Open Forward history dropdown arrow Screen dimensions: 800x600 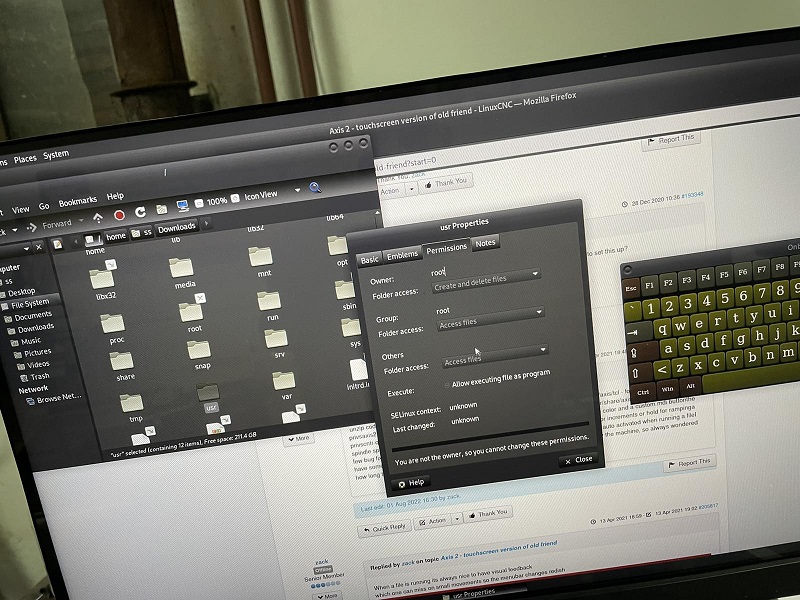tap(81, 221)
